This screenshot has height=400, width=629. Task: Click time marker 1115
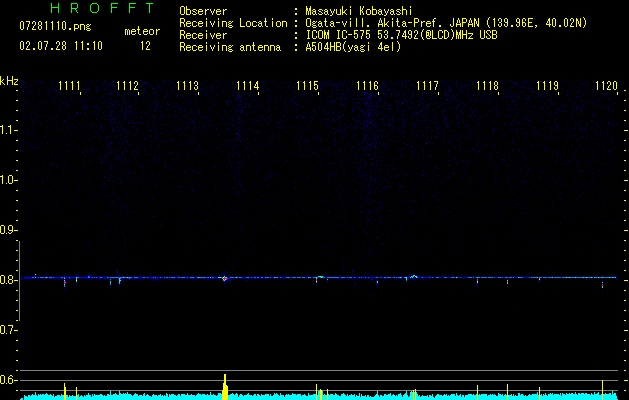click(x=307, y=86)
